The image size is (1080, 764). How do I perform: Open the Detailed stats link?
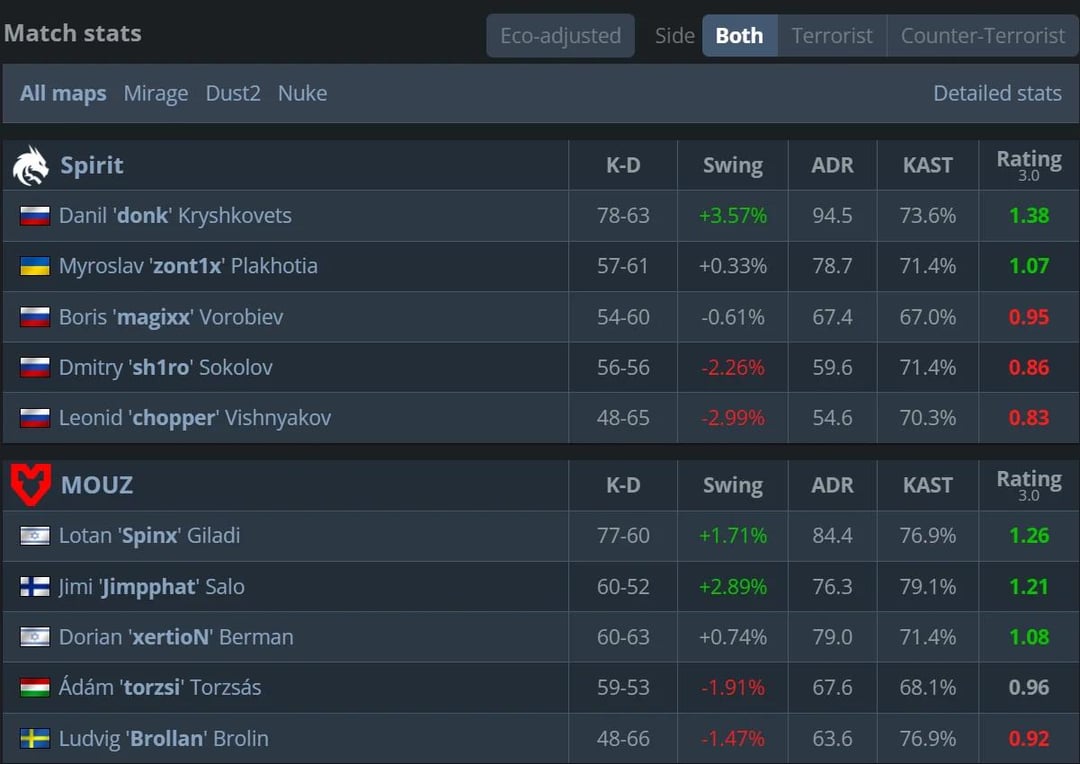pos(996,94)
